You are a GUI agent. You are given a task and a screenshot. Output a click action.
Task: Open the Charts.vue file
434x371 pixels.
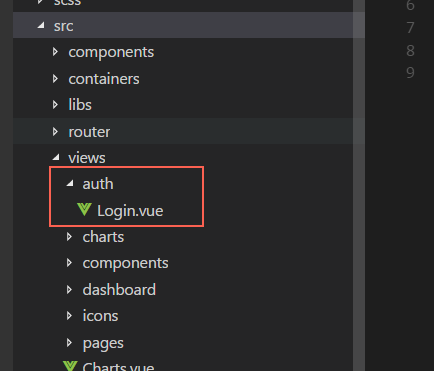click(118, 367)
